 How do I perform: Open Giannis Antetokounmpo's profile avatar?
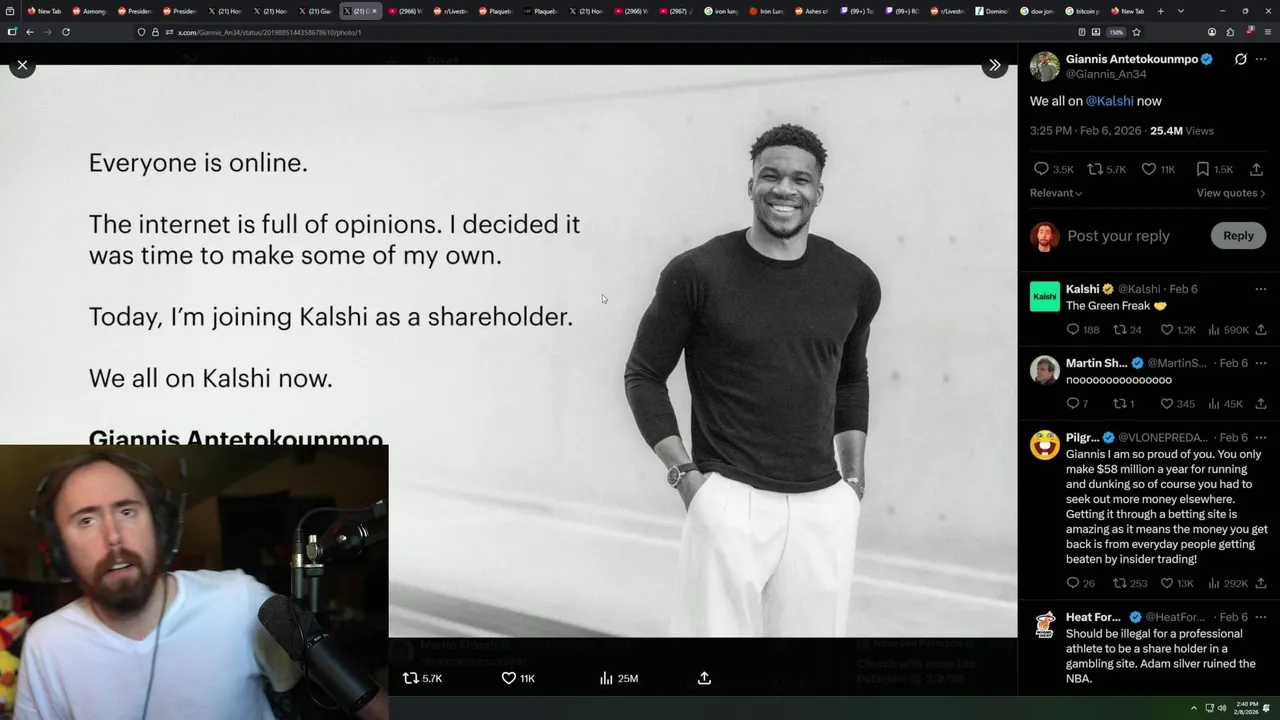point(1045,66)
